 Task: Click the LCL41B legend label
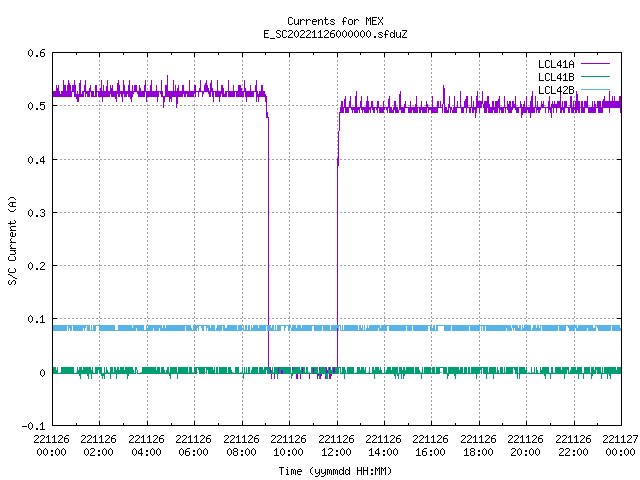pyautogui.click(x=556, y=77)
